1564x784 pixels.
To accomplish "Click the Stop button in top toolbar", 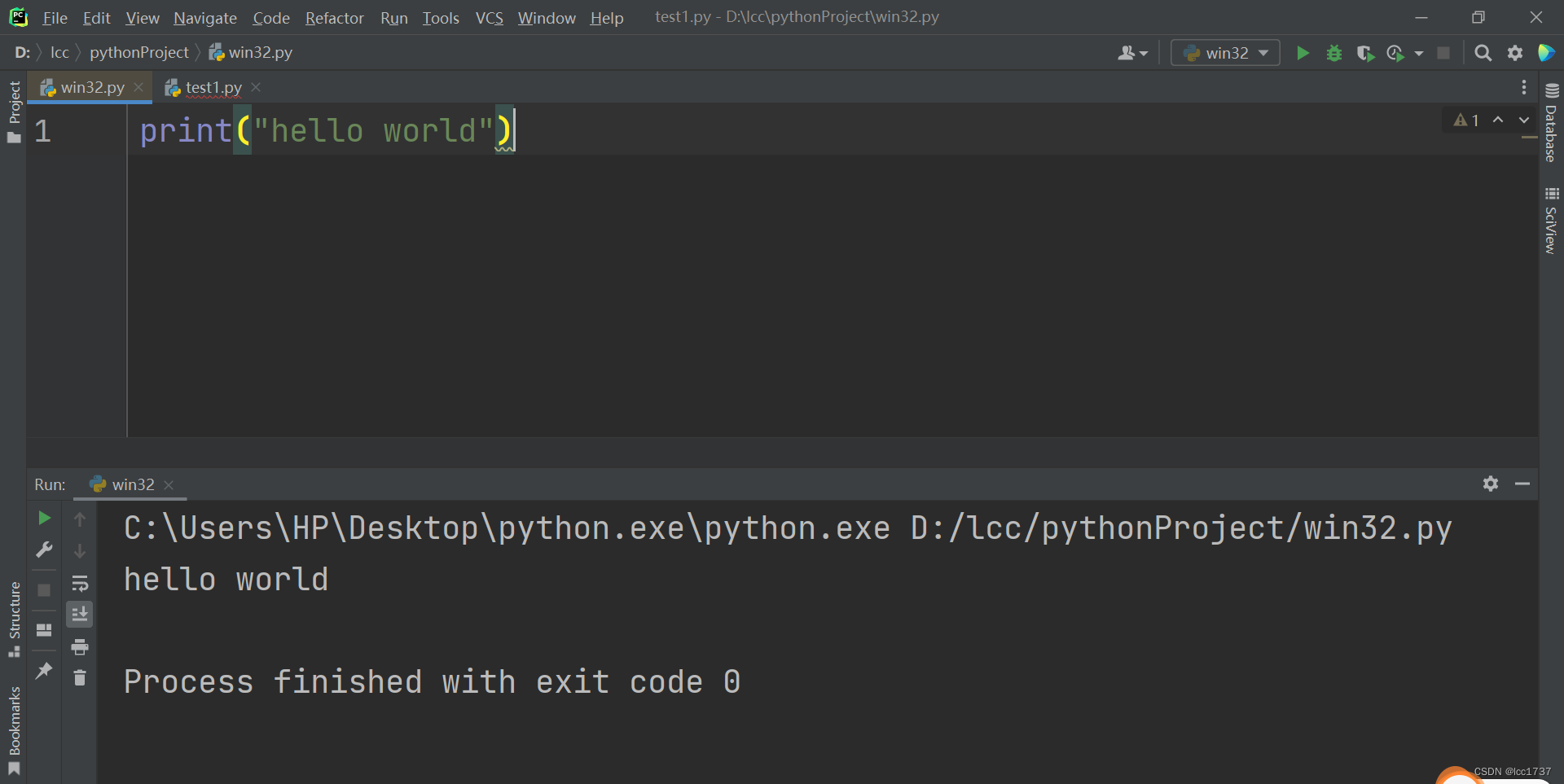I will coord(1443,53).
